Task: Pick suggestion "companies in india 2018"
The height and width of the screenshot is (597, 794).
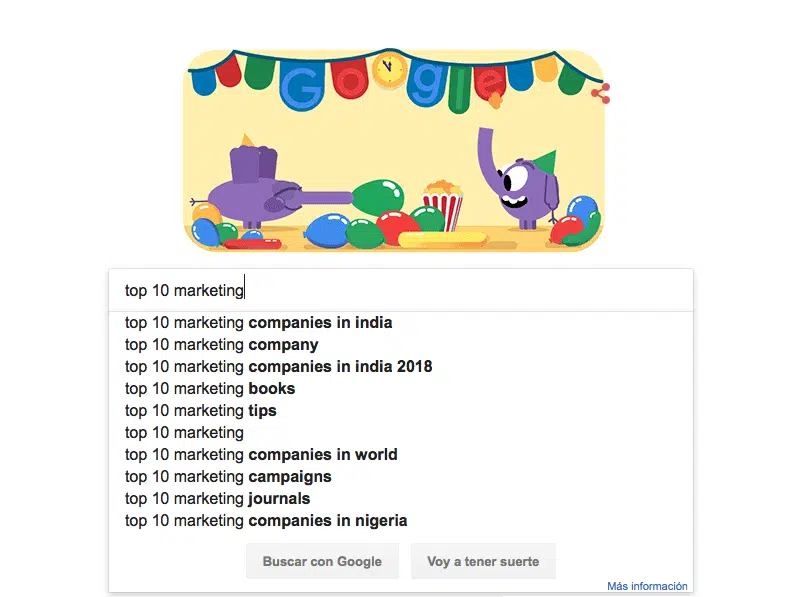Action: 278,367
